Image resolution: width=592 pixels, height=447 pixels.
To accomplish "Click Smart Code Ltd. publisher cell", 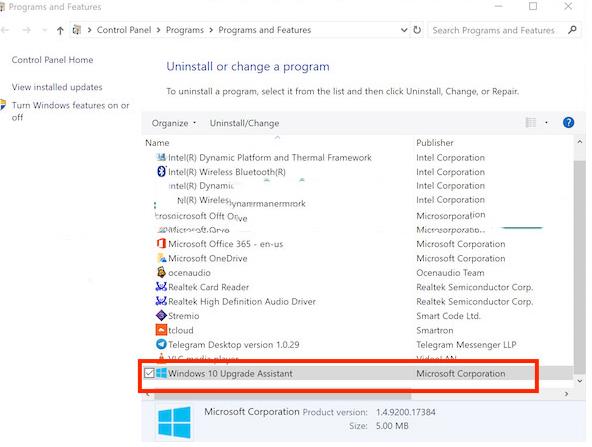I will pos(448,316).
